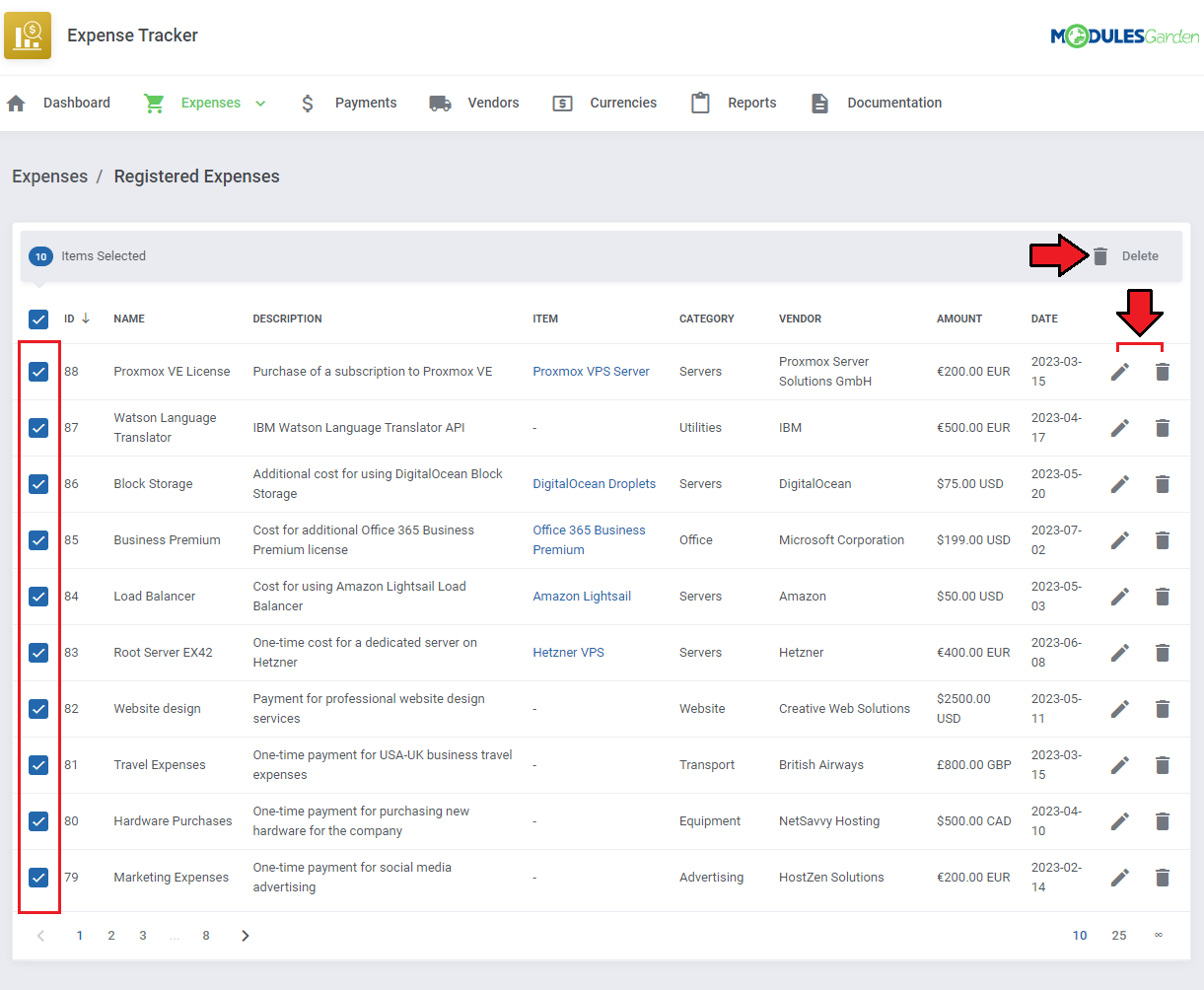This screenshot has height=990, width=1204.
Task: Open the Payments menu item
Action: [x=366, y=103]
